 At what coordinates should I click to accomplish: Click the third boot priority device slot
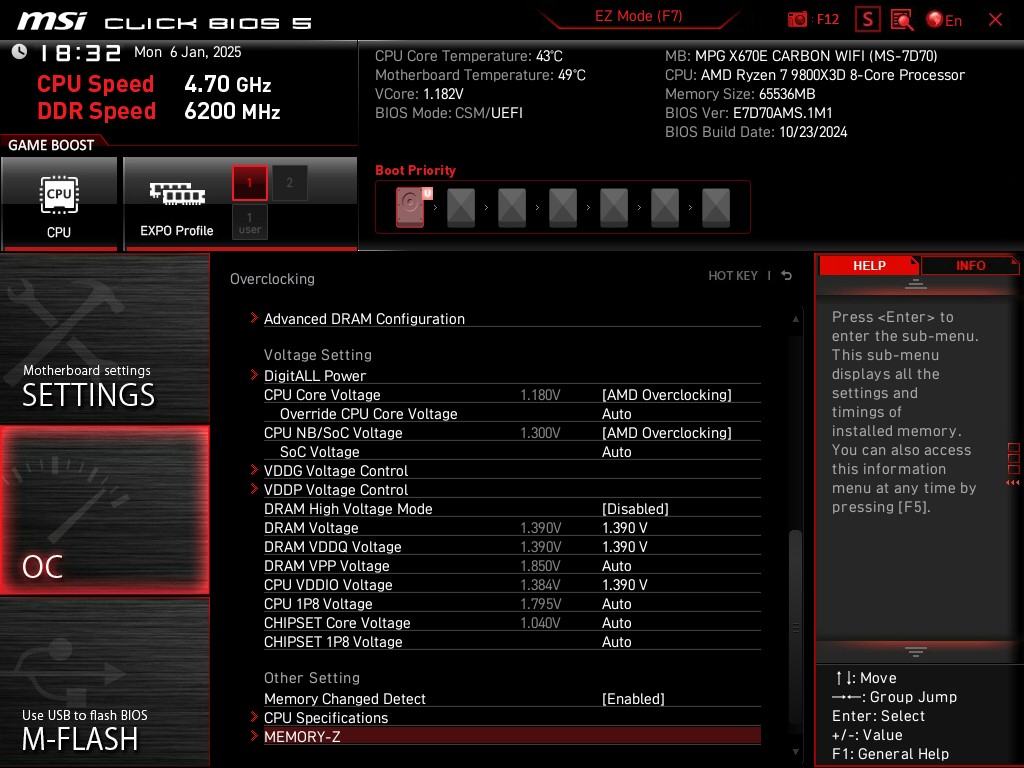[512, 208]
